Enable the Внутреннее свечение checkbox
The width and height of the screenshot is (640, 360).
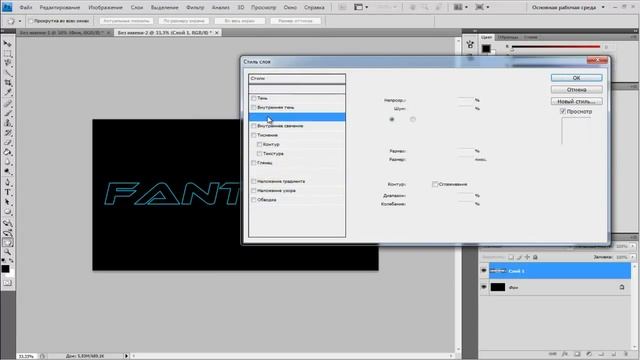point(253,126)
